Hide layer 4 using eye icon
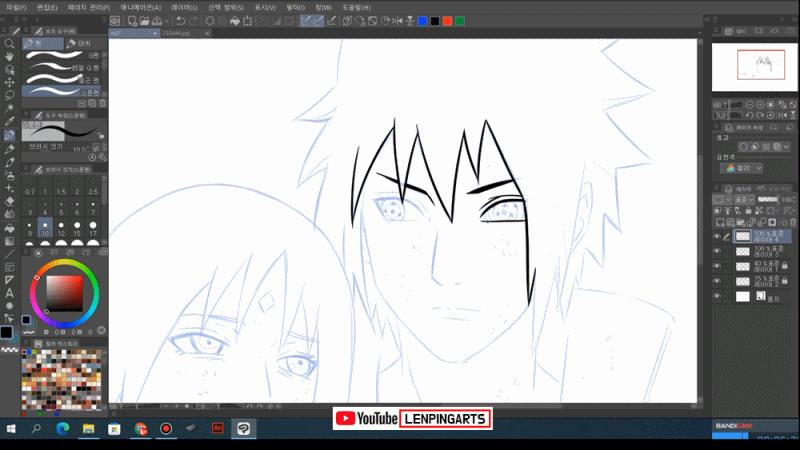Screen dimensions: 800x450 pyautogui.click(x=717, y=237)
